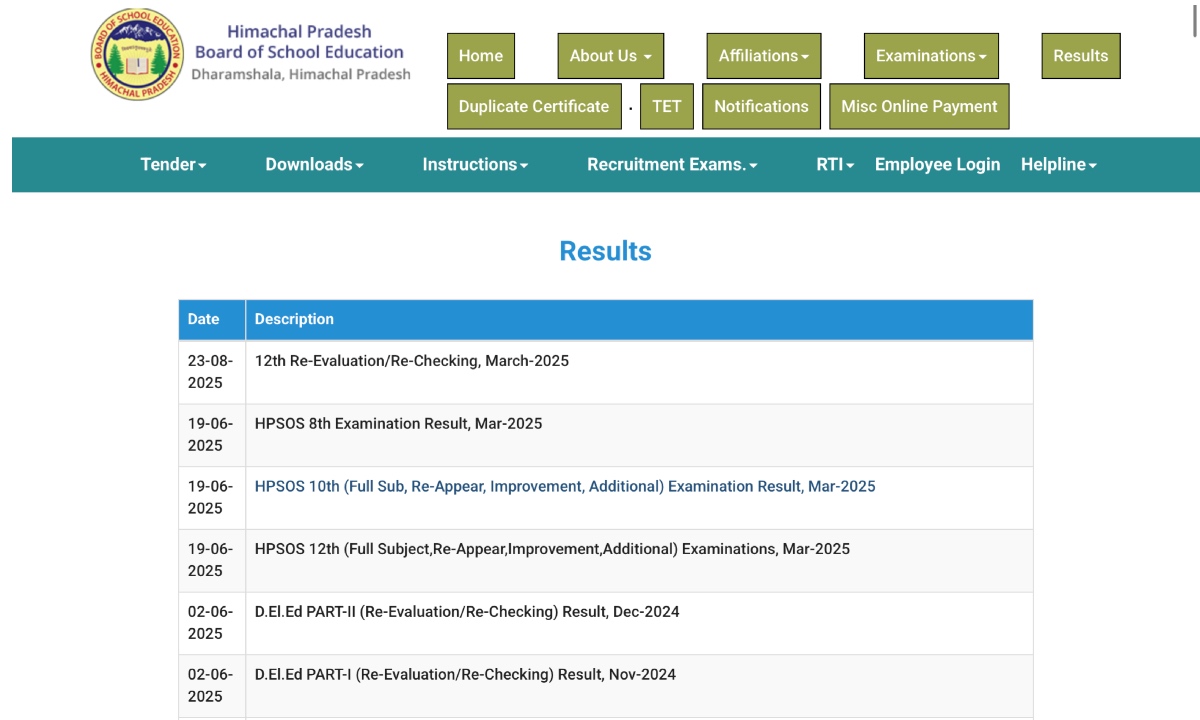Expand the Affiliations dropdown
Image resolution: width=1200 pixels, height=720 pixels.
764,56
